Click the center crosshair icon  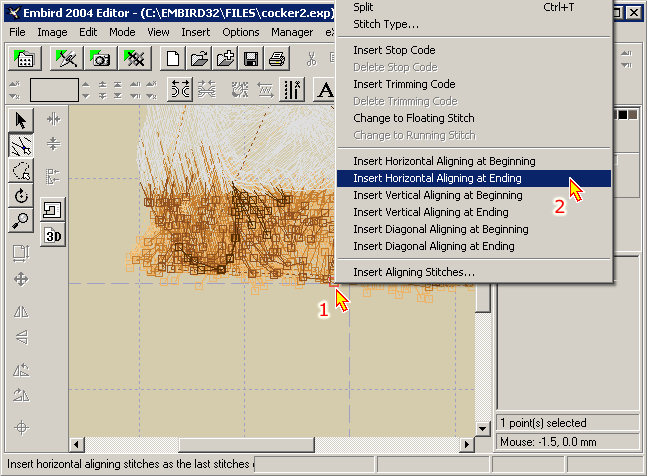(x=21, y=428)
